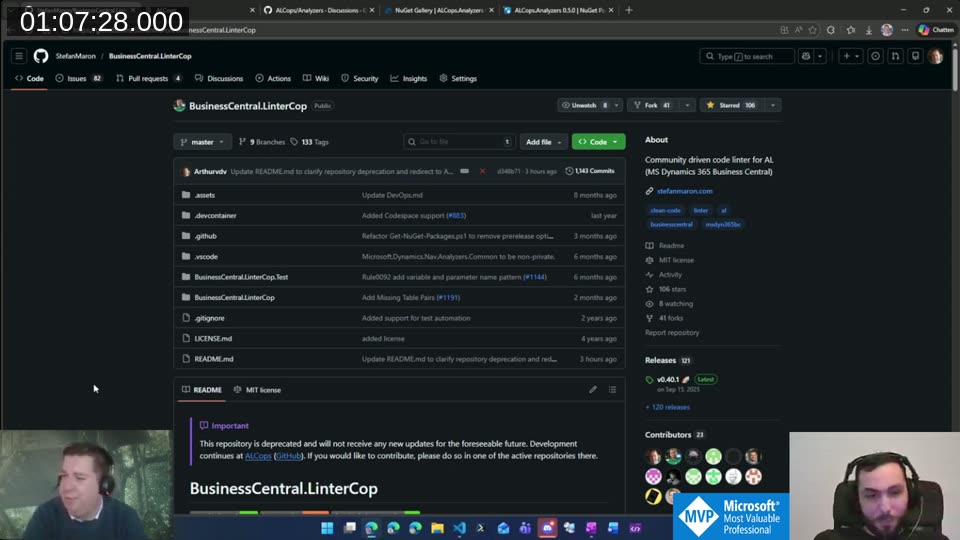This screenshot has width=960, height=540.
Task: Open the Actions tab
Action: click(273, 78)
